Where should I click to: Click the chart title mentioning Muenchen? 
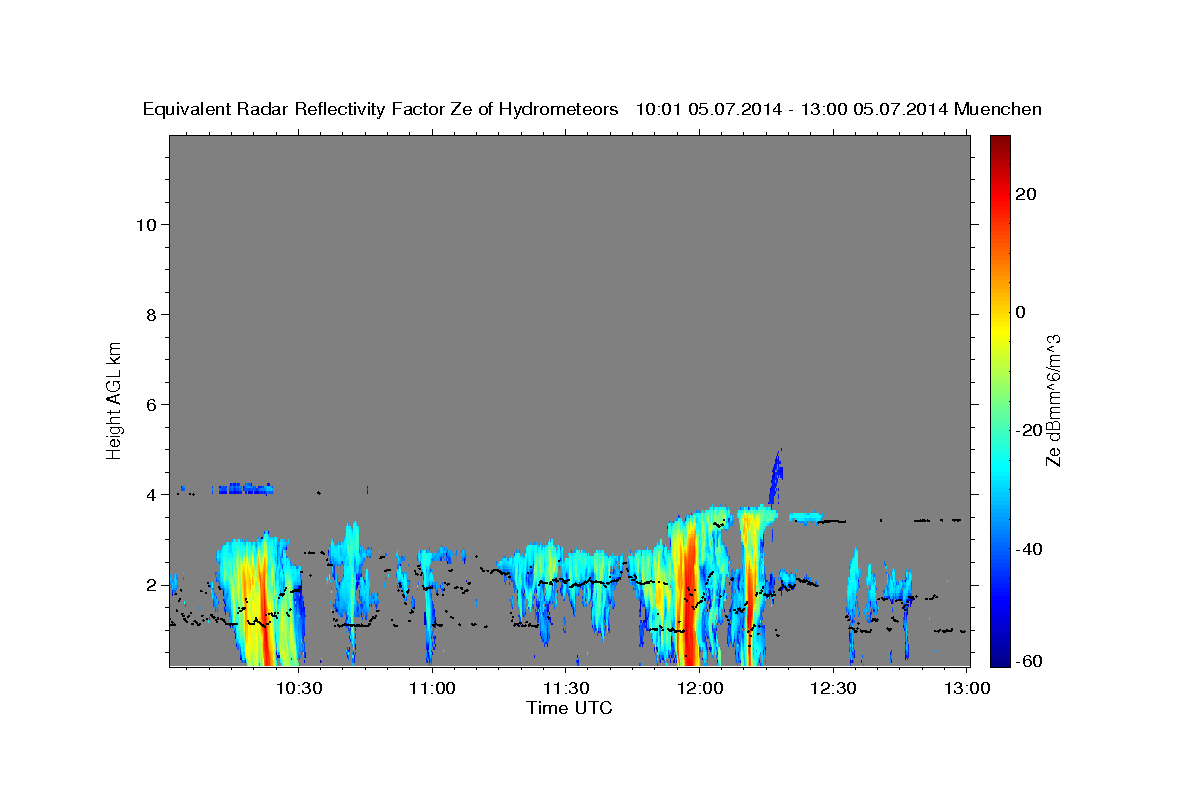tap(592, 109)
